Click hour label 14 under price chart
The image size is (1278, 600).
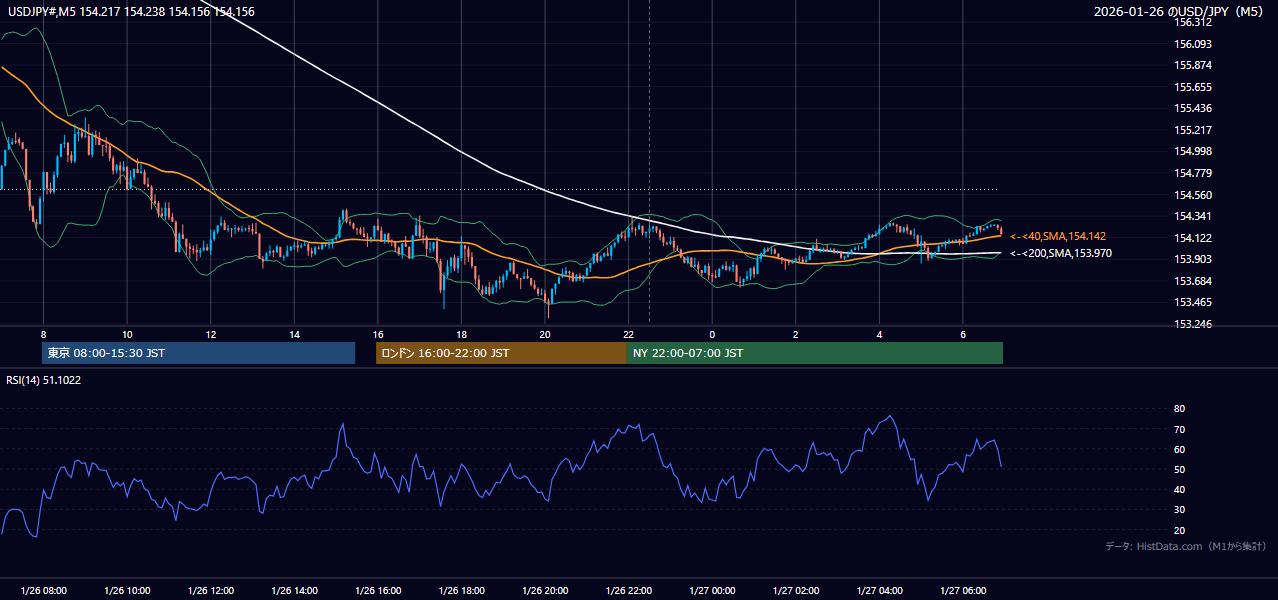(294, 334)
